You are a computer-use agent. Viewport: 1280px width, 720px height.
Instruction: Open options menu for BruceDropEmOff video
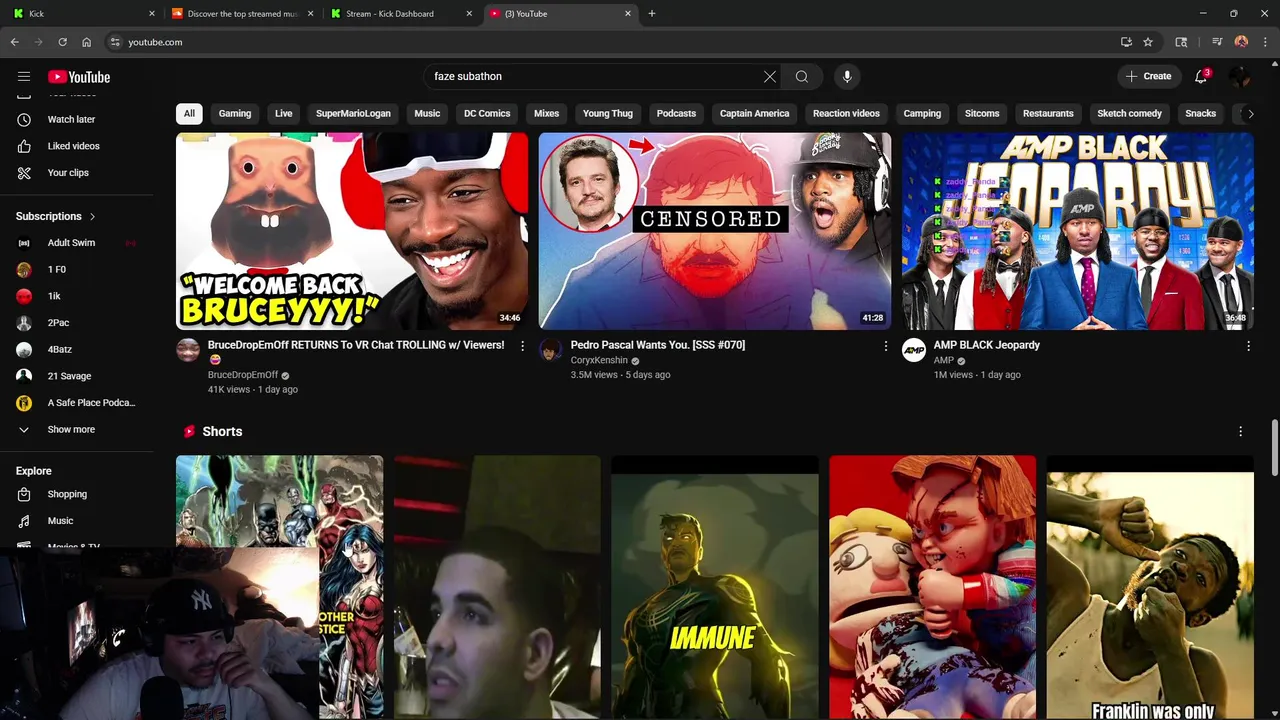tap(522, 346)
